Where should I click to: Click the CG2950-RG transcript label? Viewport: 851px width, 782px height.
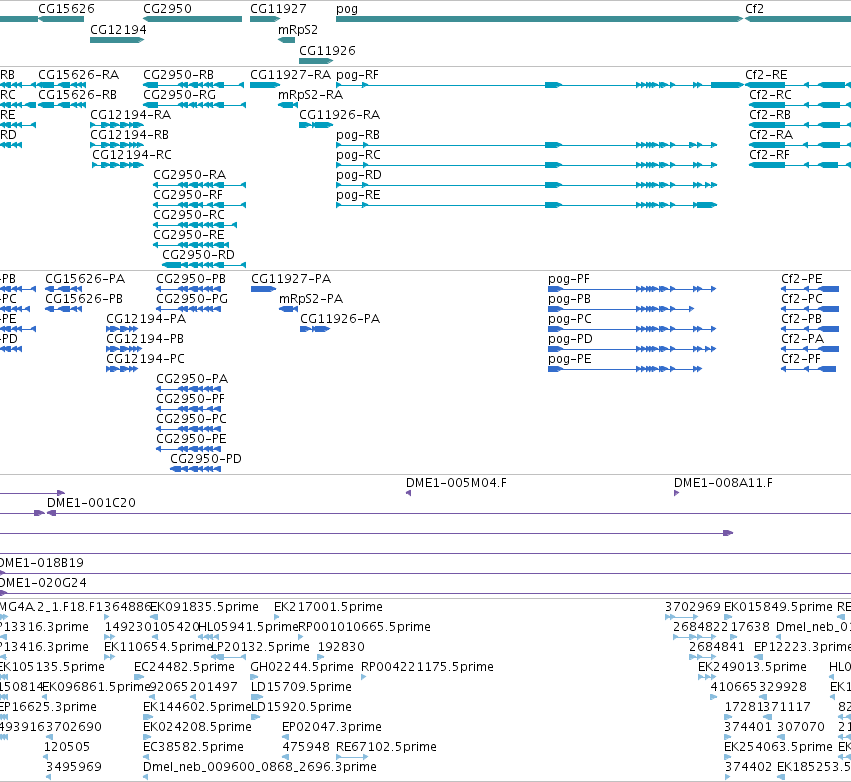(180, 94)
